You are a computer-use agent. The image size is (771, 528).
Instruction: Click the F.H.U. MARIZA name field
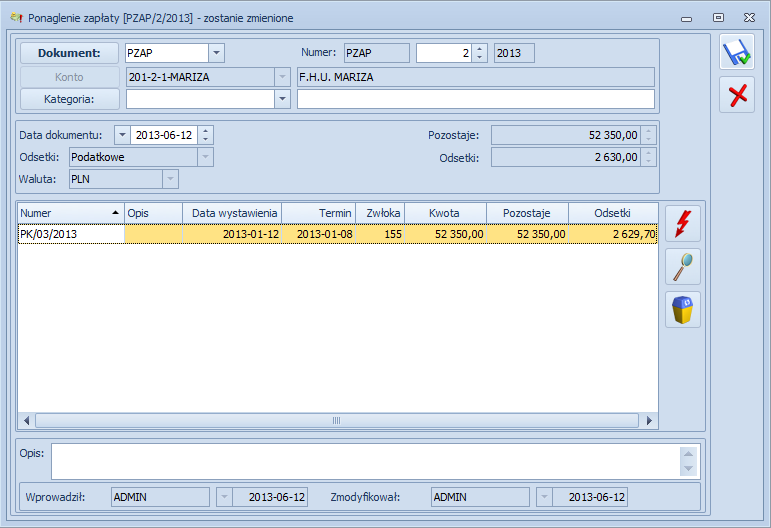(x=475, y=77)
